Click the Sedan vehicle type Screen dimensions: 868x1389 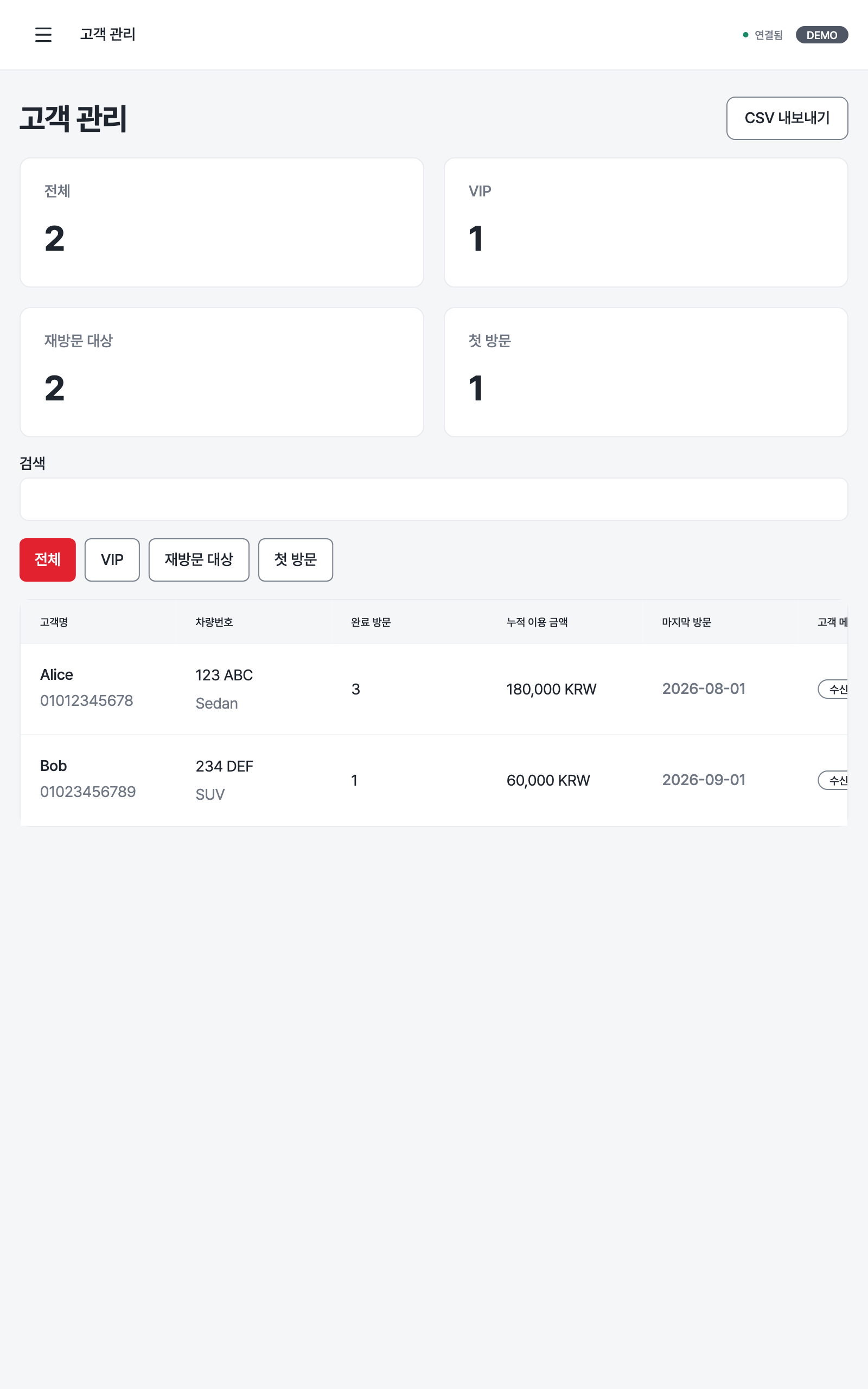[x=216, y=704]
